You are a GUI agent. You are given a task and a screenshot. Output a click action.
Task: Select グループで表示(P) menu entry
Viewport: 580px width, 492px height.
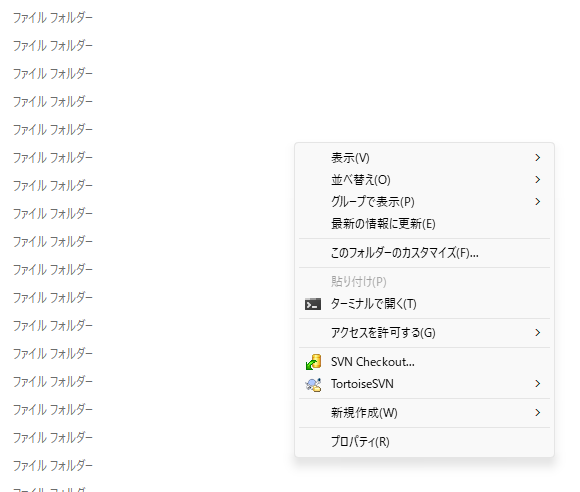pyautogui.click(x=424, y=202)
